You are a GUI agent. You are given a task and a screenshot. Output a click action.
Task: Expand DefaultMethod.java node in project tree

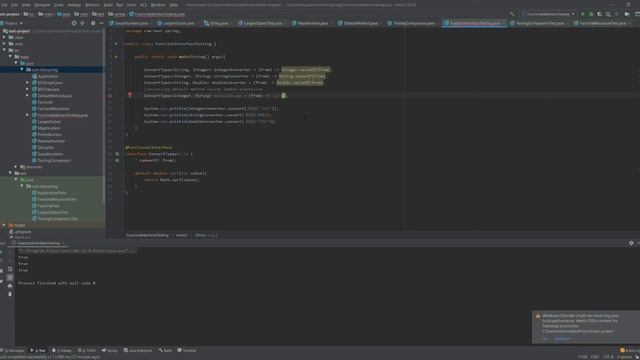point(28,96)
